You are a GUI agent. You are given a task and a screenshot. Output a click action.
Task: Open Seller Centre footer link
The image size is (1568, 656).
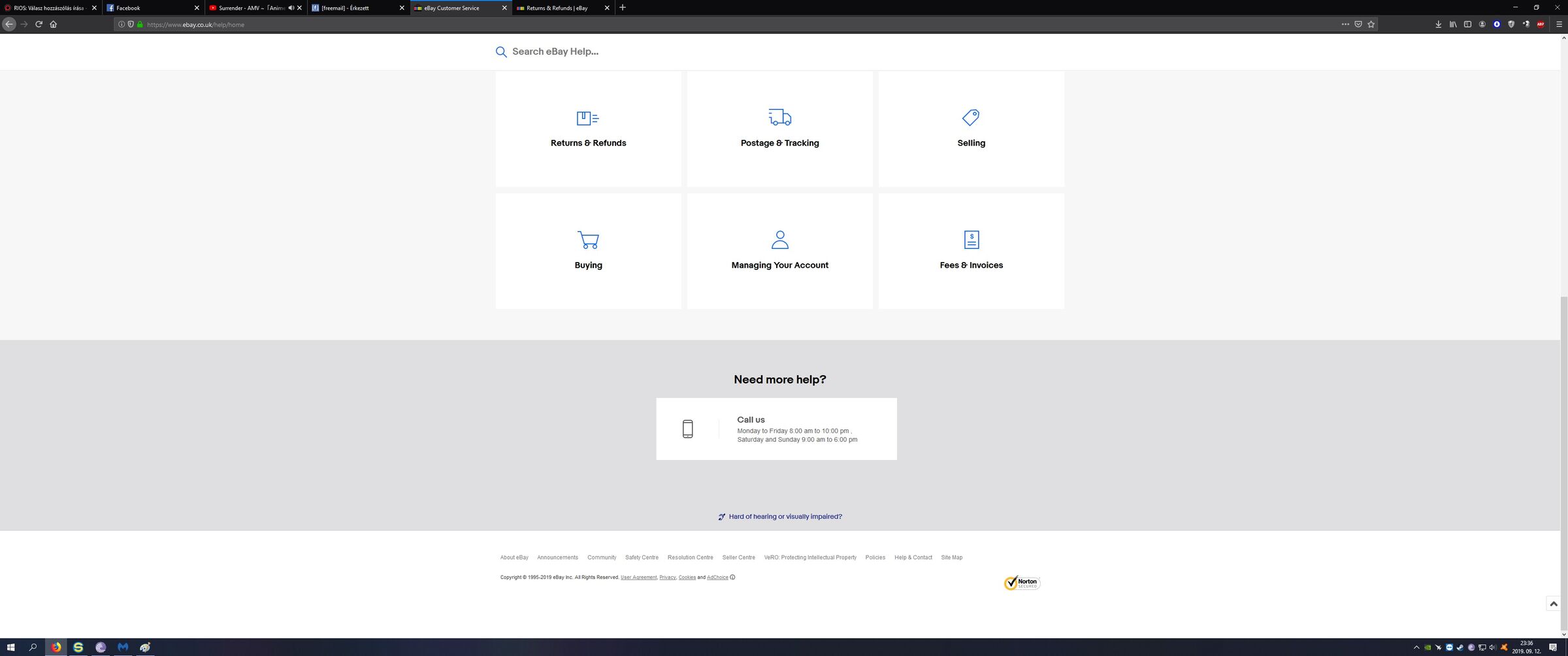[x=739, y=557]
